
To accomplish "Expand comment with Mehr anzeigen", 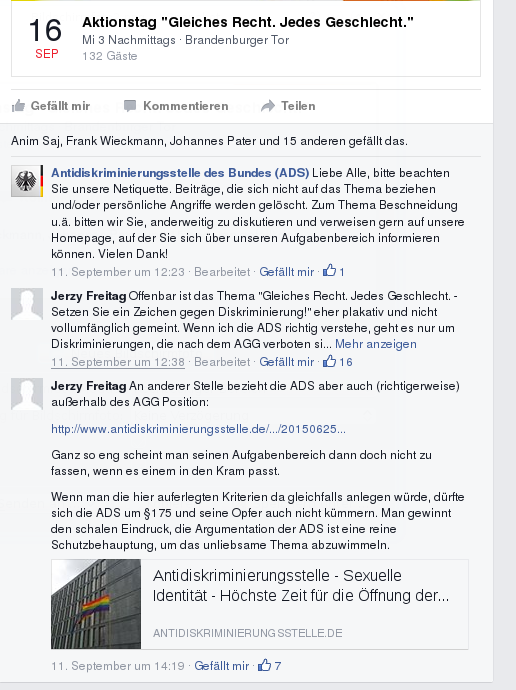I will click(376, 344).
